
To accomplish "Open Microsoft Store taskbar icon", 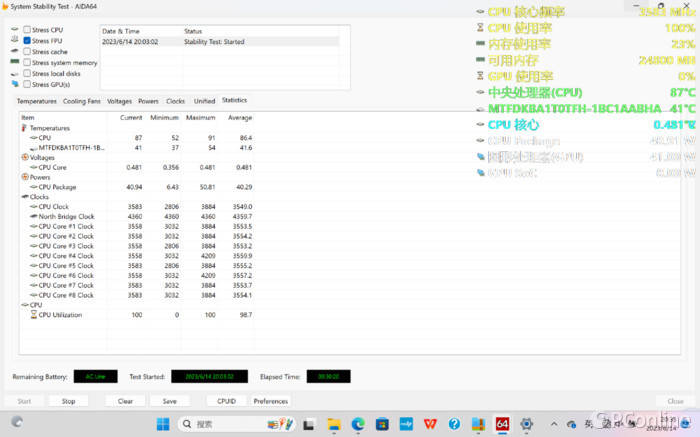I will click(x=382, y=424).
